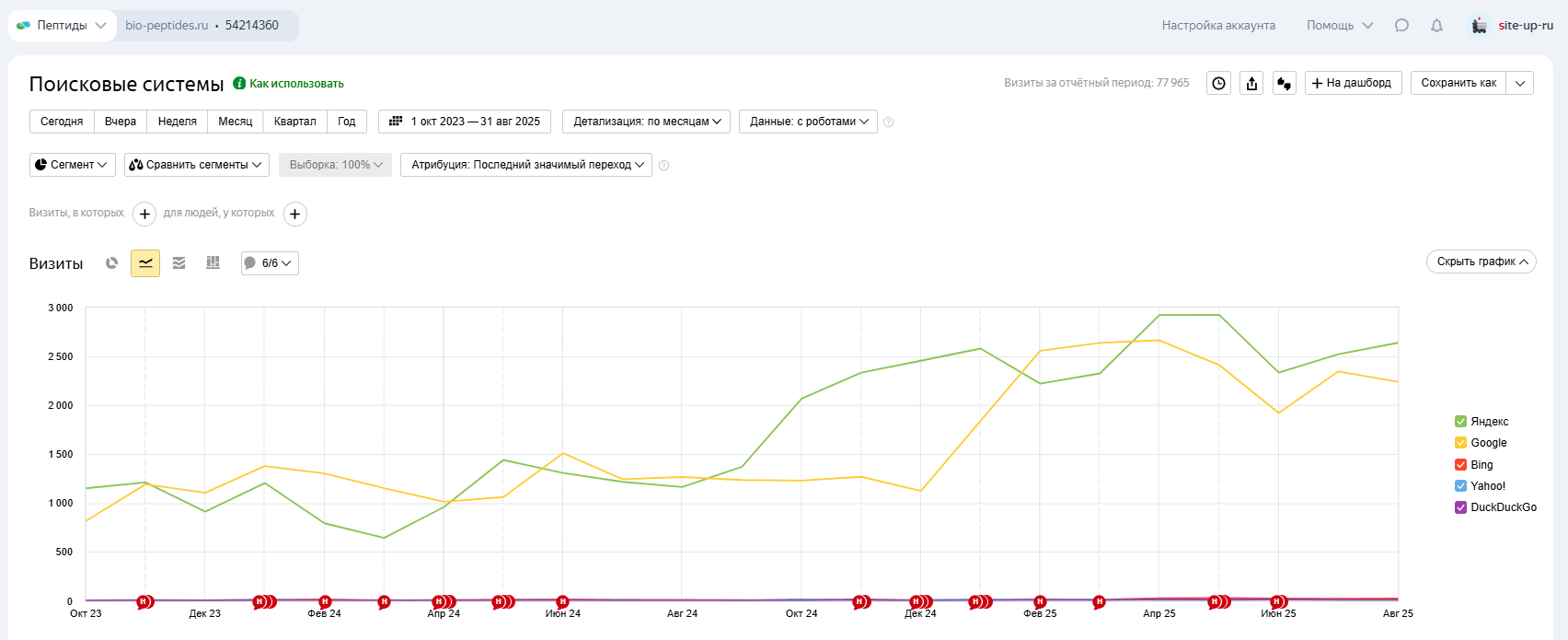Disable the DuckDuckGo legend checkbox
This screenshot has width=1568, height=640.
click(1460, 507)
